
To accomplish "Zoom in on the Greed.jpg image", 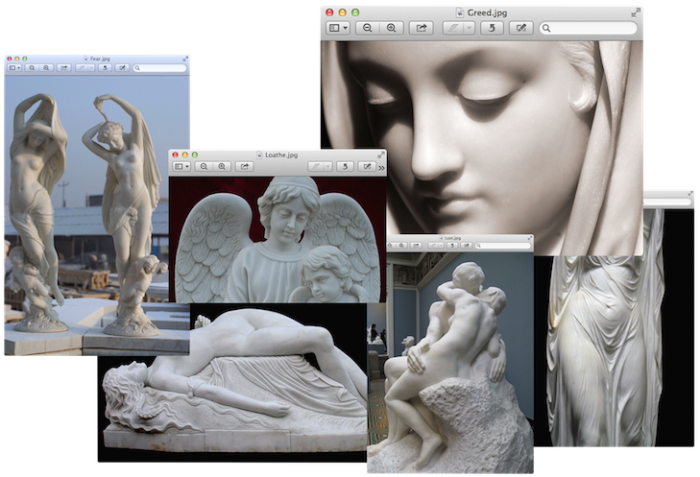I will [391, 28].
